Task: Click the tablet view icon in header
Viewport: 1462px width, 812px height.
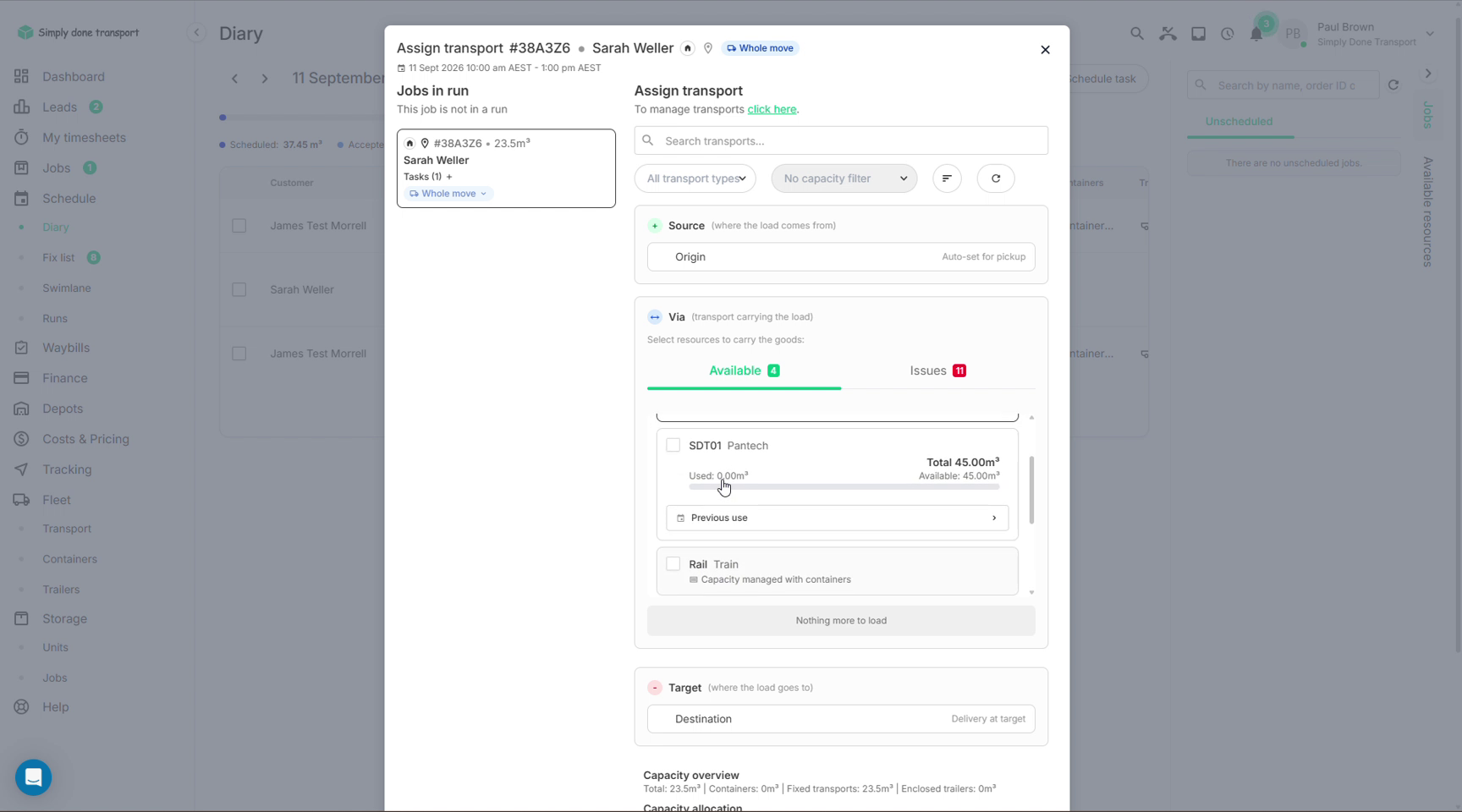Action: [x=1199, y=34]
